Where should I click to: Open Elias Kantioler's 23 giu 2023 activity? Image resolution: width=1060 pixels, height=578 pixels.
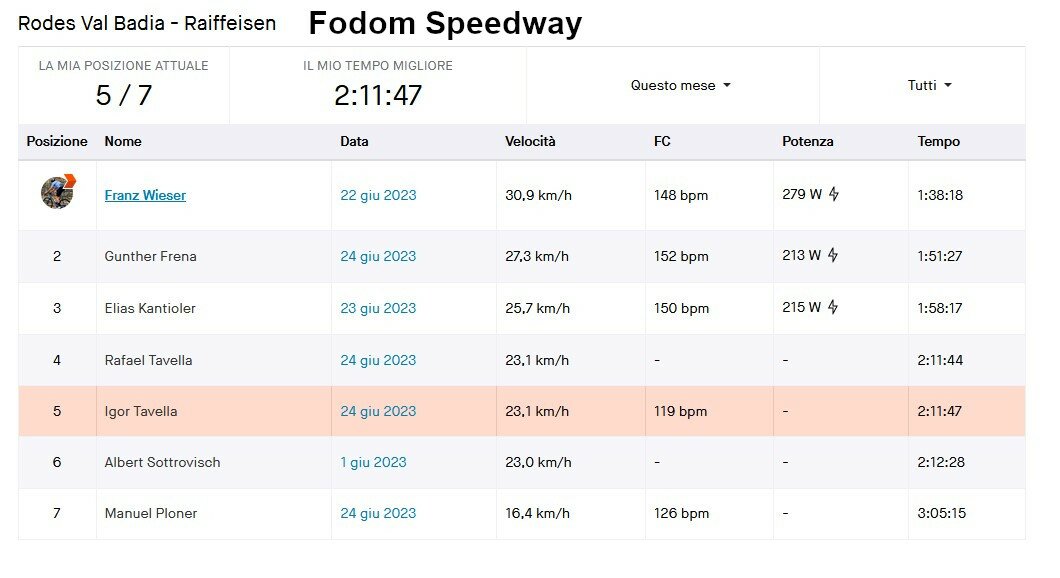click(x=378, y=308)
